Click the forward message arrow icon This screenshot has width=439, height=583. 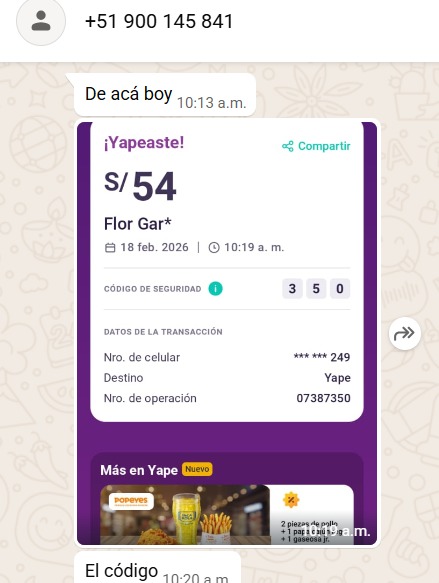click(404, 334)
